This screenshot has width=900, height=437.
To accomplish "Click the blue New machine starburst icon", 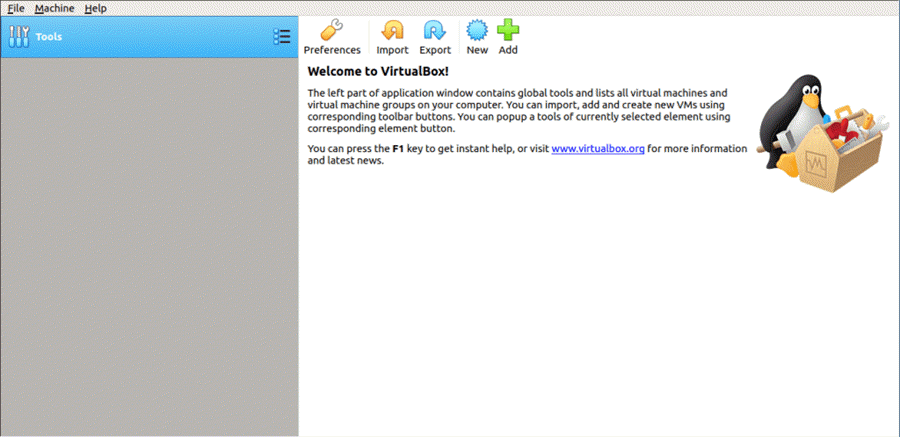I will coord(477,30).
